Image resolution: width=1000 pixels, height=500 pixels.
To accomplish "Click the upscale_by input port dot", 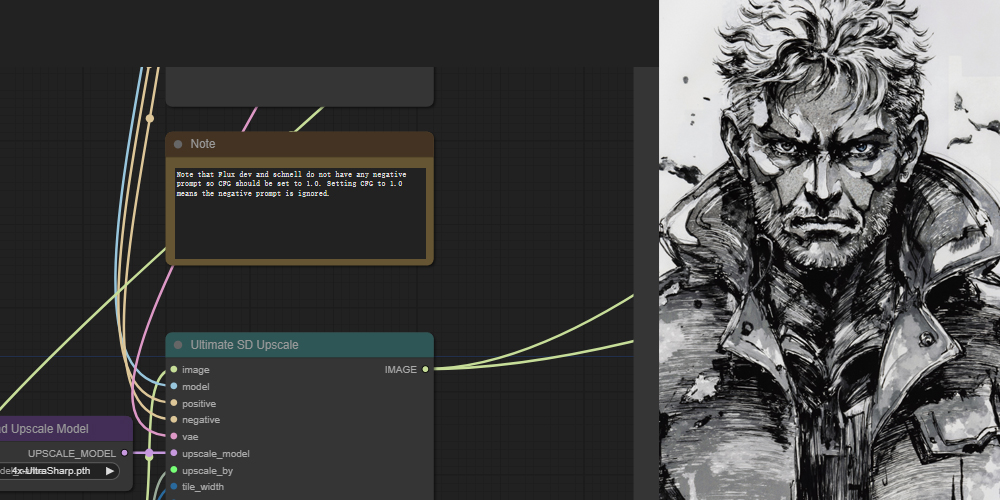I will [173, 470].
